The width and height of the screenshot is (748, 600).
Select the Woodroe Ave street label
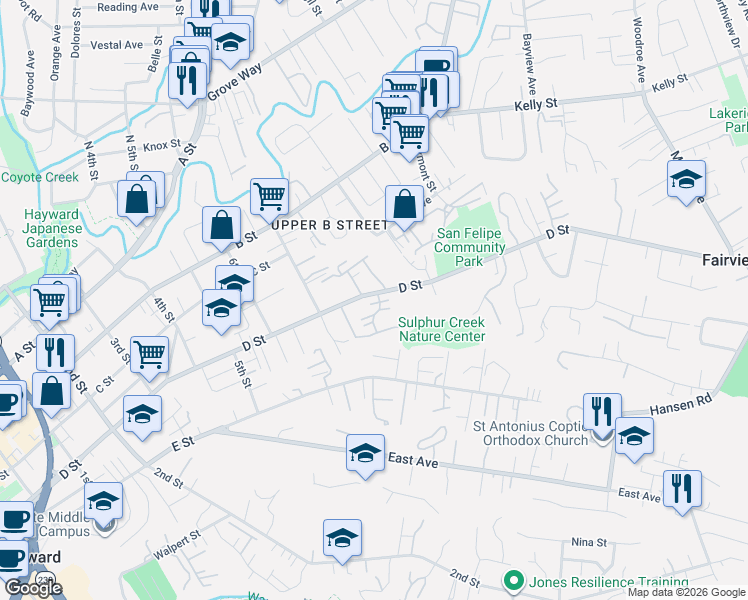pyautogui.click(x=639, y=50)
